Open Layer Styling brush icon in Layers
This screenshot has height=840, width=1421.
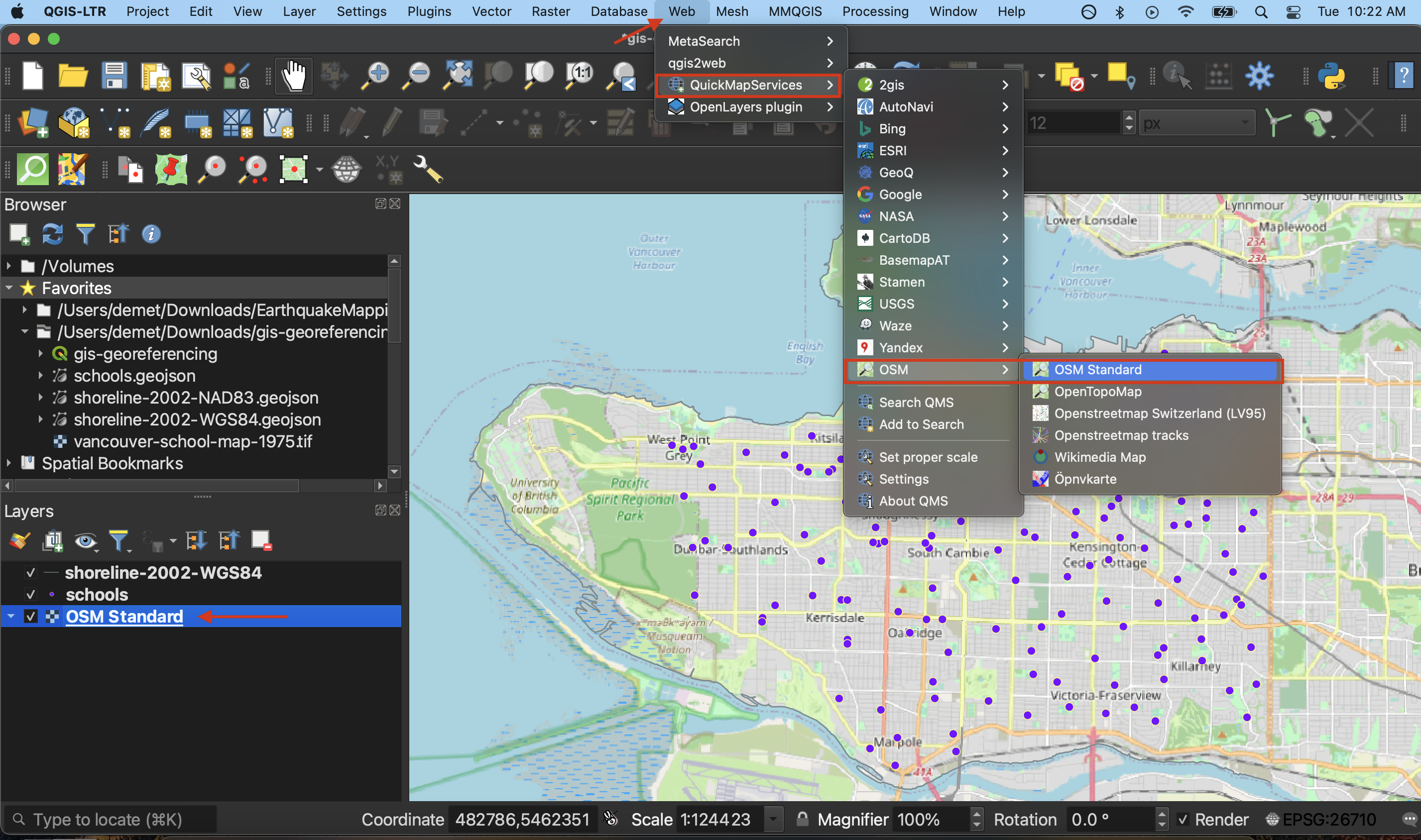click(x=19, y=540)
